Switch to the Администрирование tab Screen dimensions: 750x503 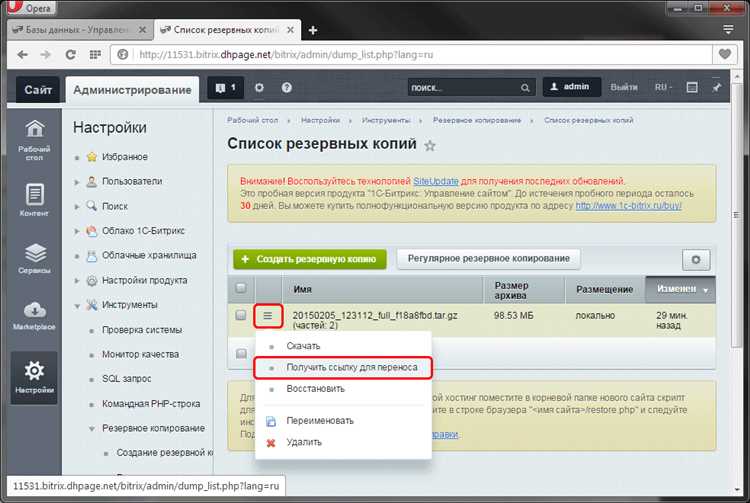coord(132,90)
